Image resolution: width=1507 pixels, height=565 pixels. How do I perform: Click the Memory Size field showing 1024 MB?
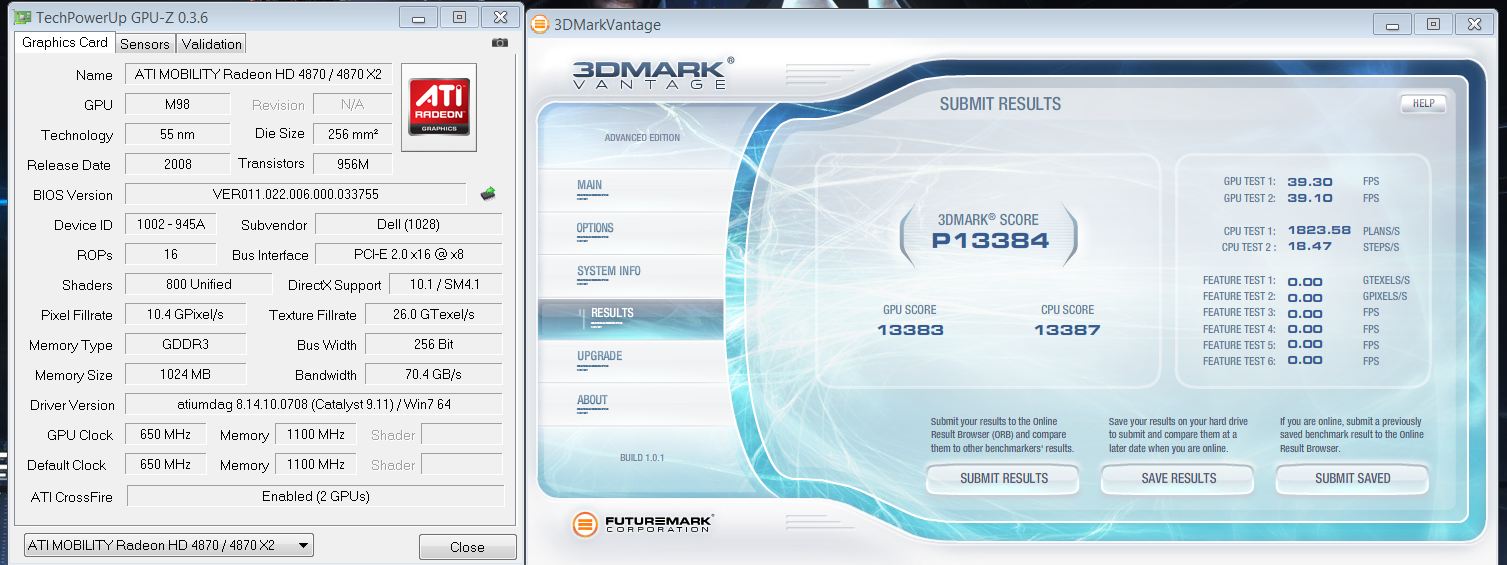click(185, 374)
